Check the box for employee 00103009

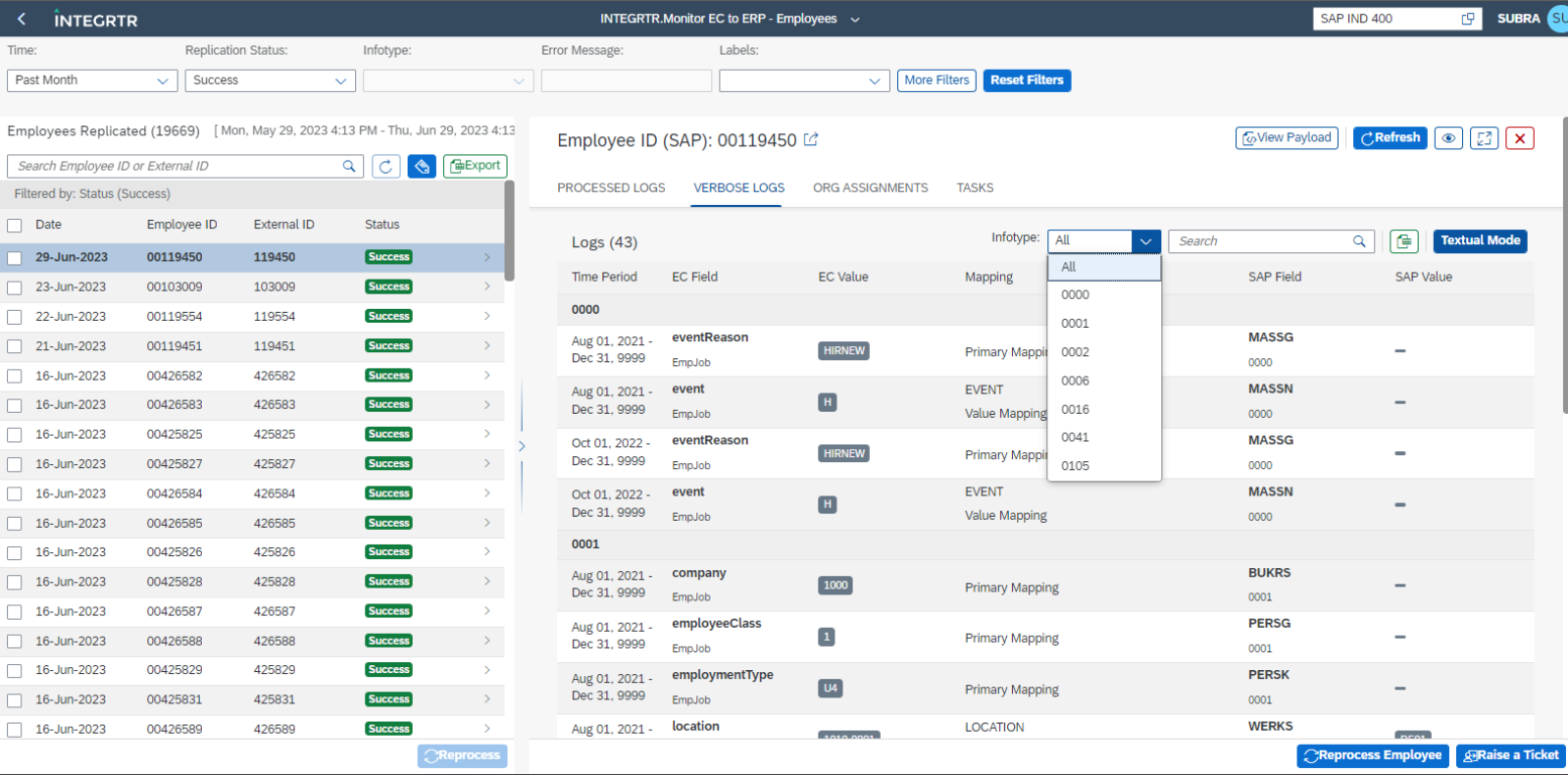point(15,287)
